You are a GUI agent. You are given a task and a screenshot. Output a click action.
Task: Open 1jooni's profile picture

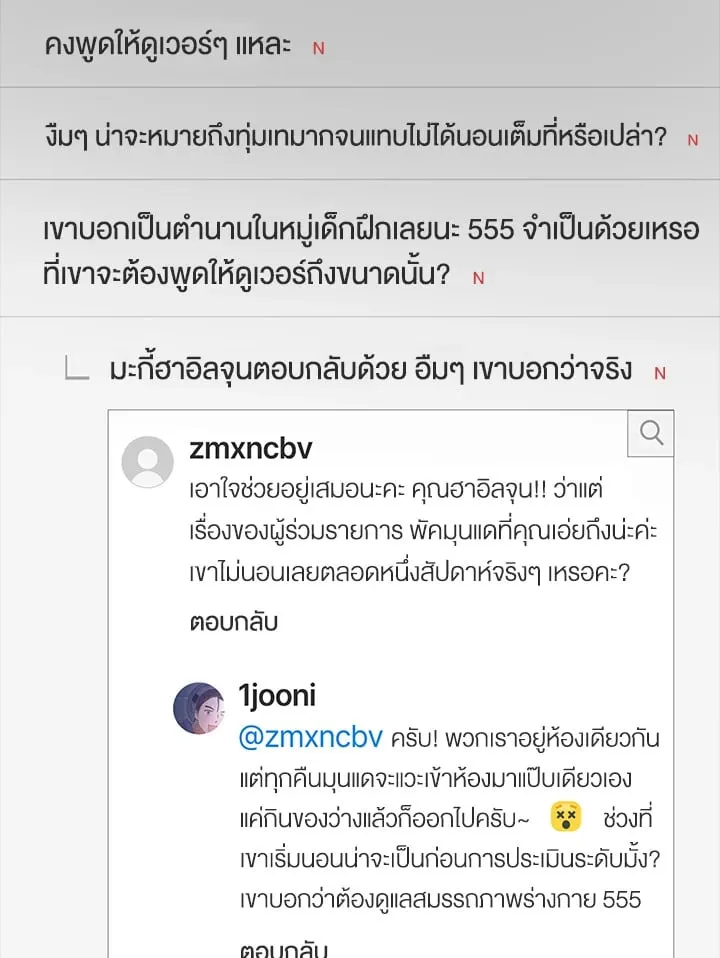pos(198,708)
